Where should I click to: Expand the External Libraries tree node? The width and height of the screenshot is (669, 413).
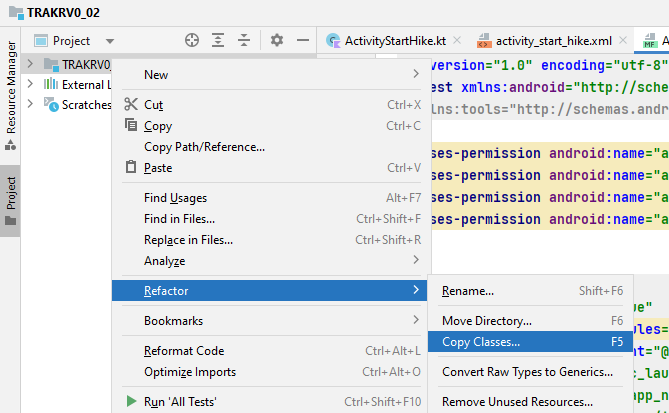30,85
